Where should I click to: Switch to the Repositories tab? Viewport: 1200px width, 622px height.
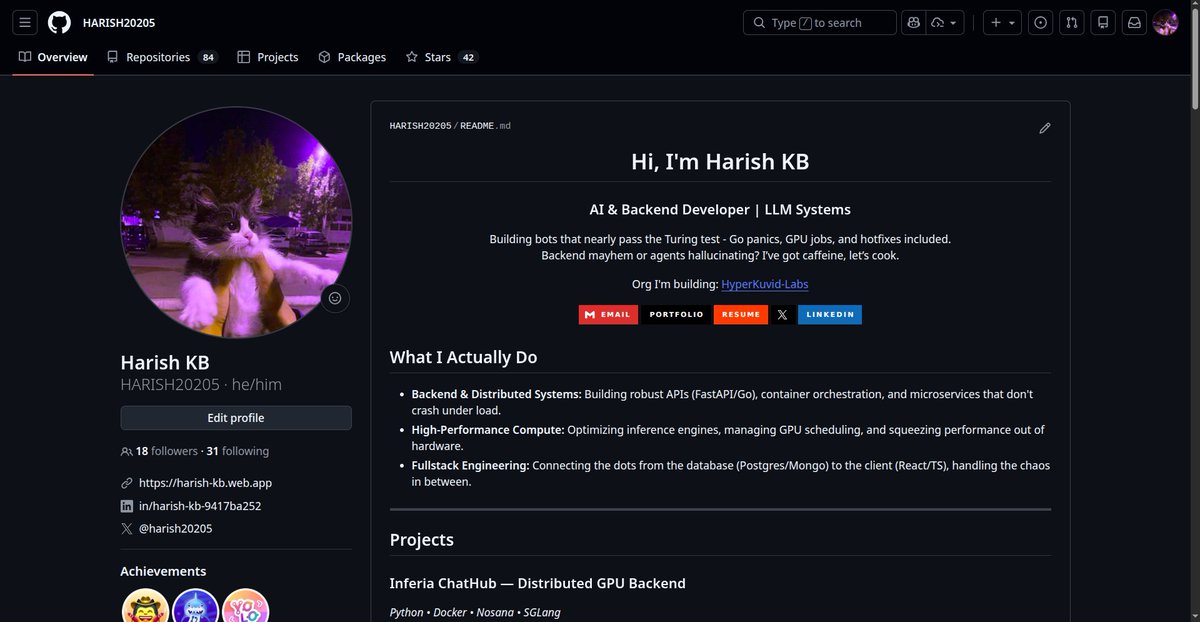coord(162,57)
